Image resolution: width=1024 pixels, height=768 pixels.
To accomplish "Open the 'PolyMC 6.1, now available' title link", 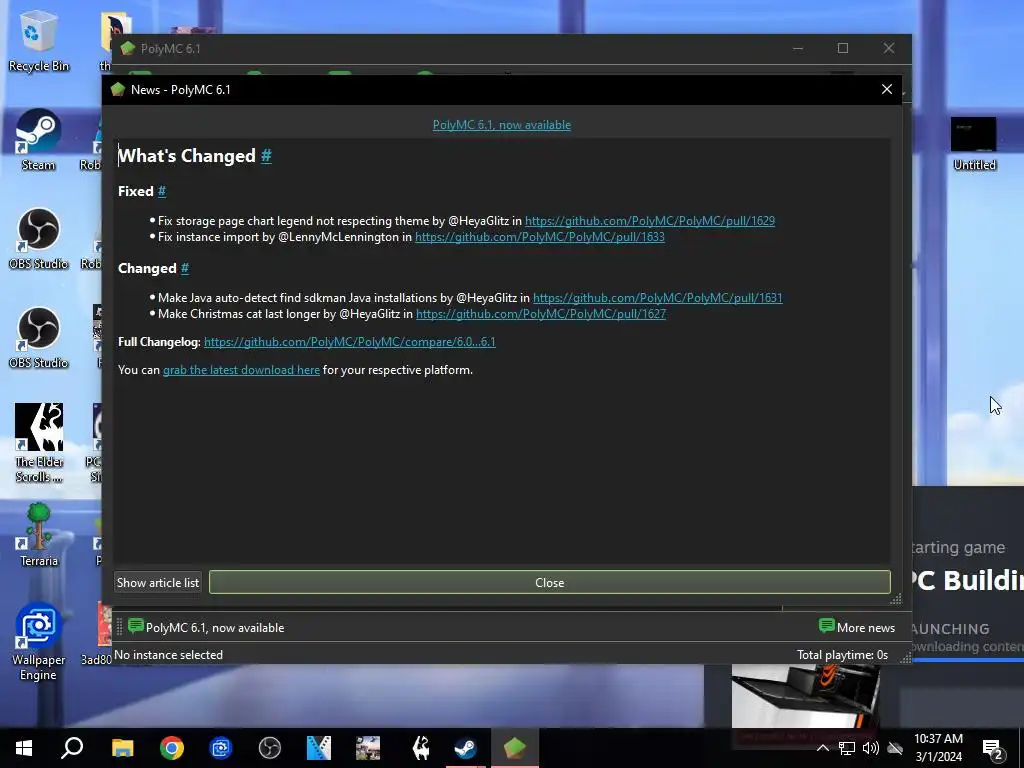I will pyautogui.click(x=502, y=125).
